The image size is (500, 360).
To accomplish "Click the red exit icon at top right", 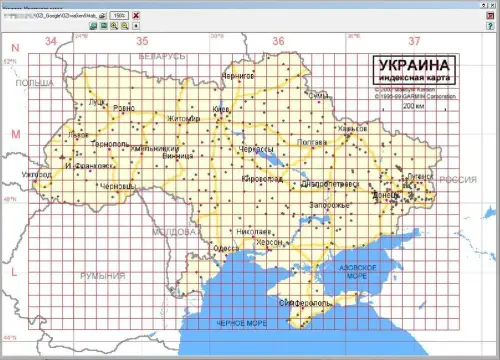I will click(490, 16).
